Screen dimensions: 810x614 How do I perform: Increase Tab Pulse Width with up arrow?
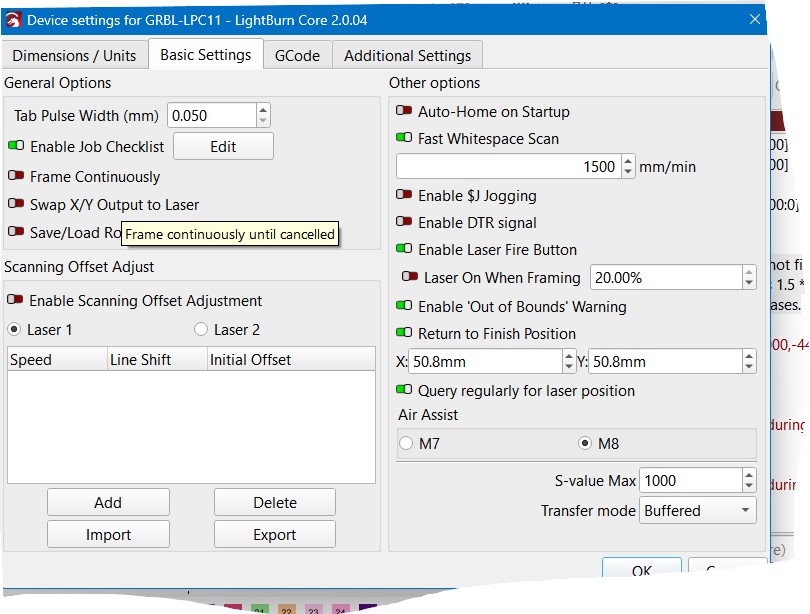[x=262, y=110]
